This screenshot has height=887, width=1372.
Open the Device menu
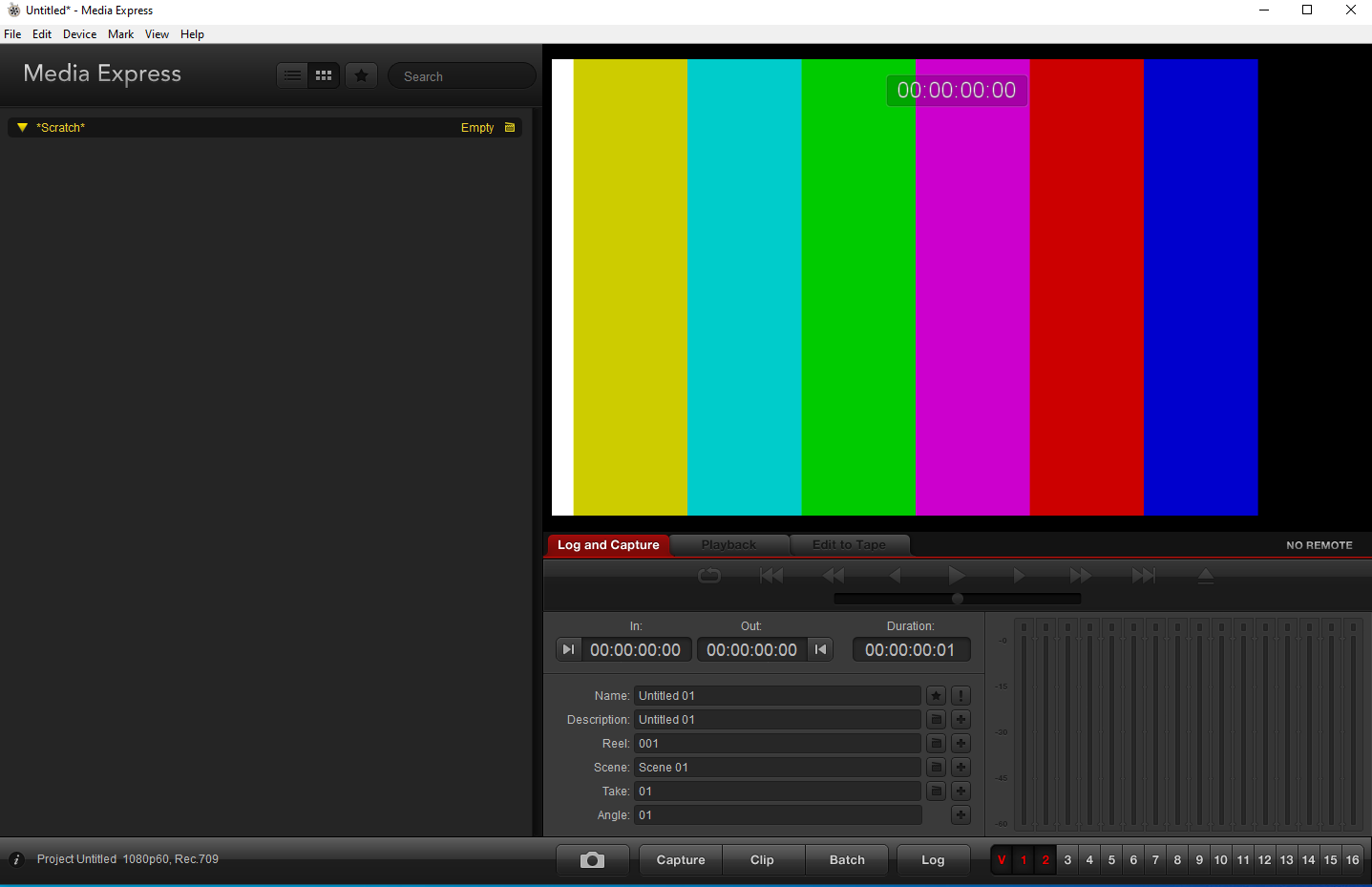tap(79, 33)
